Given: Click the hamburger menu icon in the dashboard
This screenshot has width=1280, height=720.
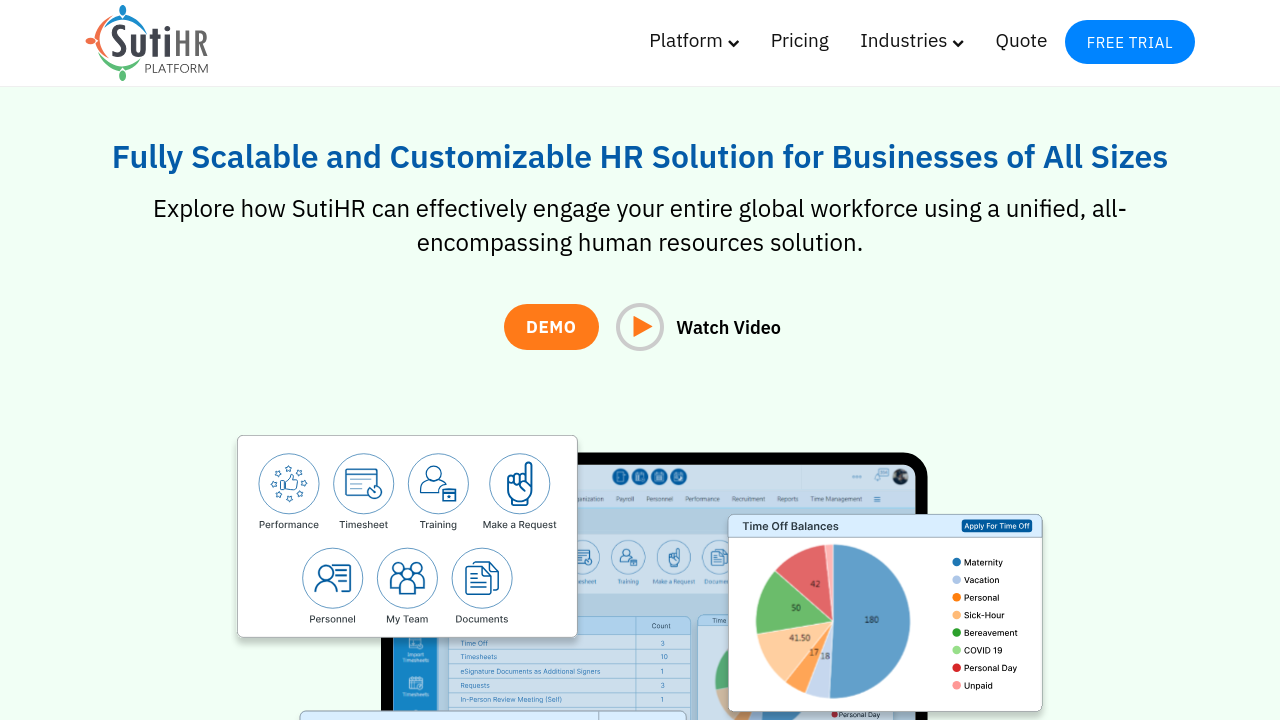Looking at the screenshot, I should click(877, 499).
